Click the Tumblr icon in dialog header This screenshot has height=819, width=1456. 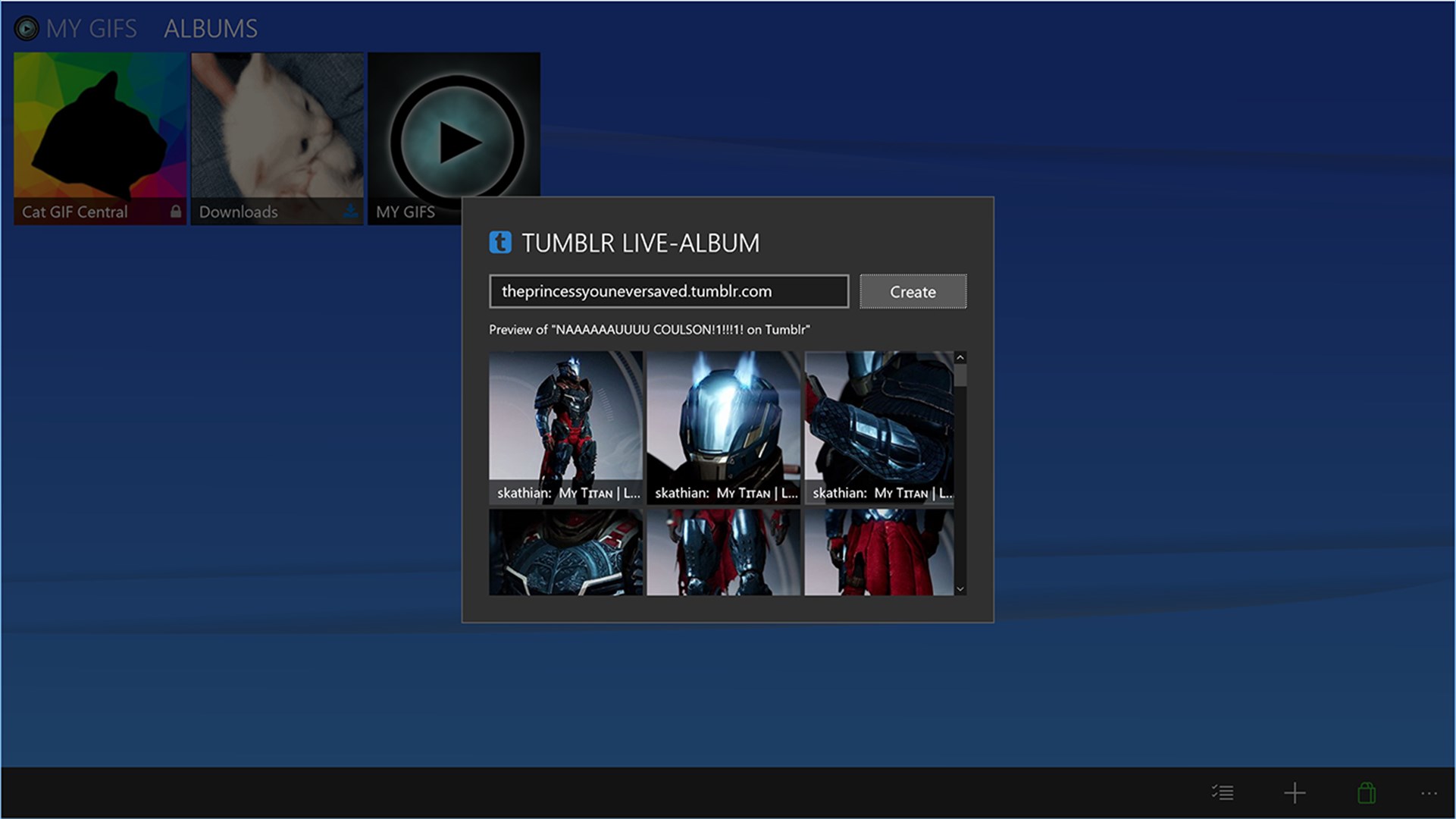497,241
